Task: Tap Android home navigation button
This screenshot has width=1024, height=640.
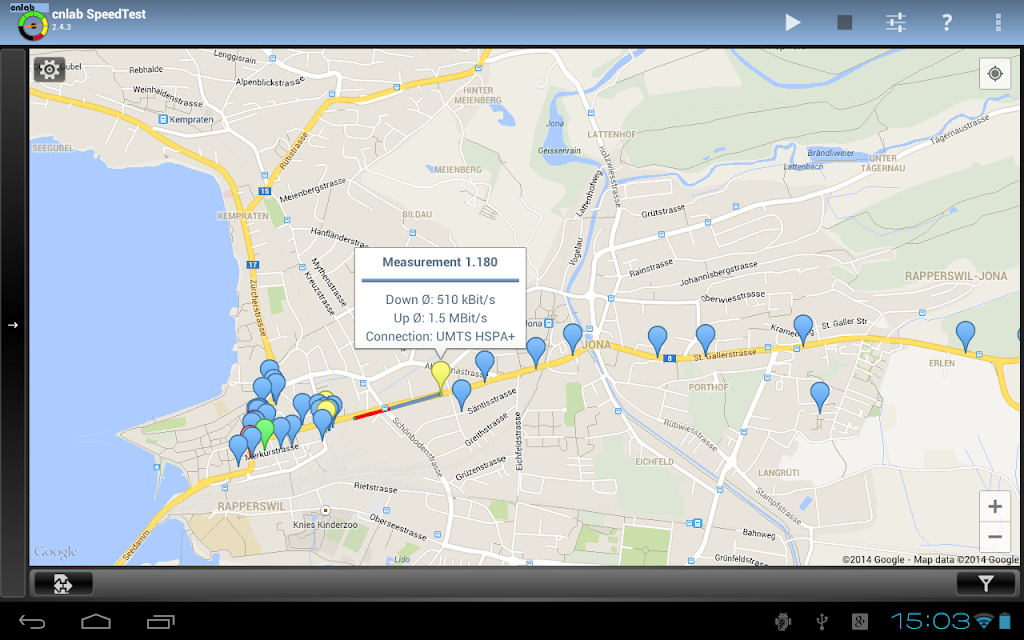Action: [96, 621]
